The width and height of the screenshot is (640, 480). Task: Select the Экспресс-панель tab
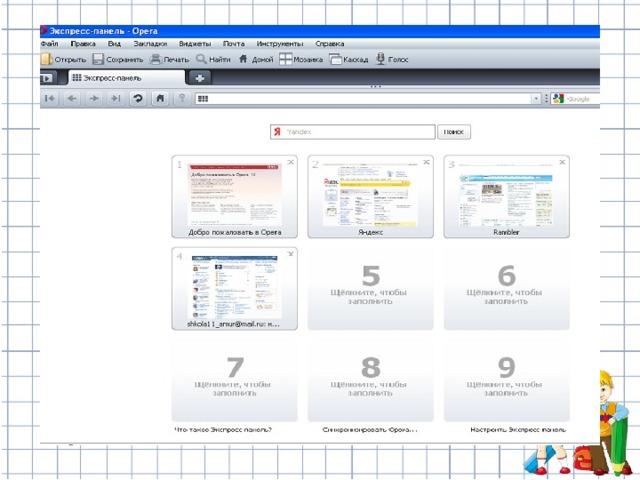(x=127, y=78)
